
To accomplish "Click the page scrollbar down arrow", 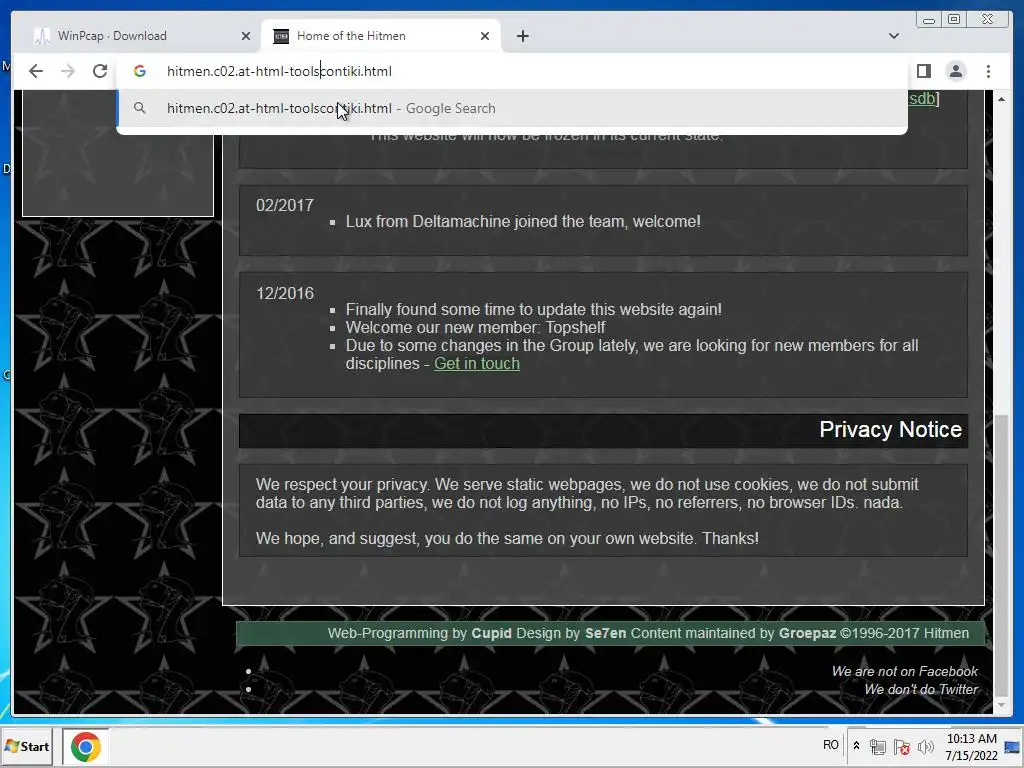I will pos(1001,705).
